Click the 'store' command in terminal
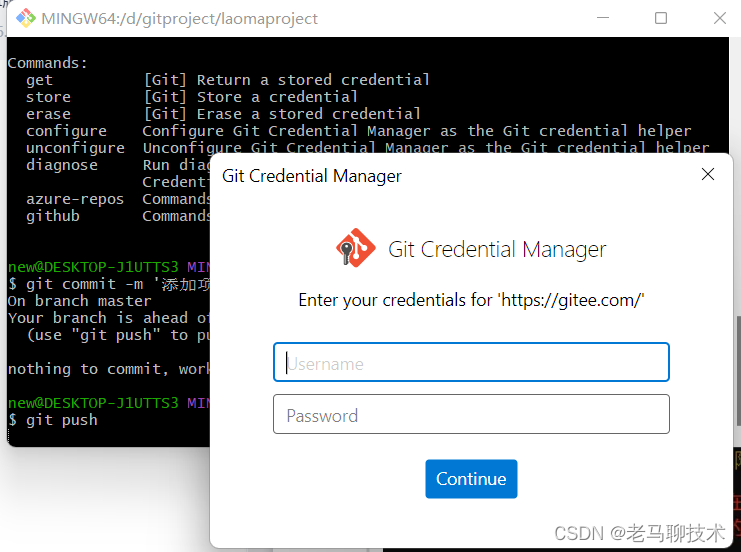741x552 pixels. tap(49, 97)
